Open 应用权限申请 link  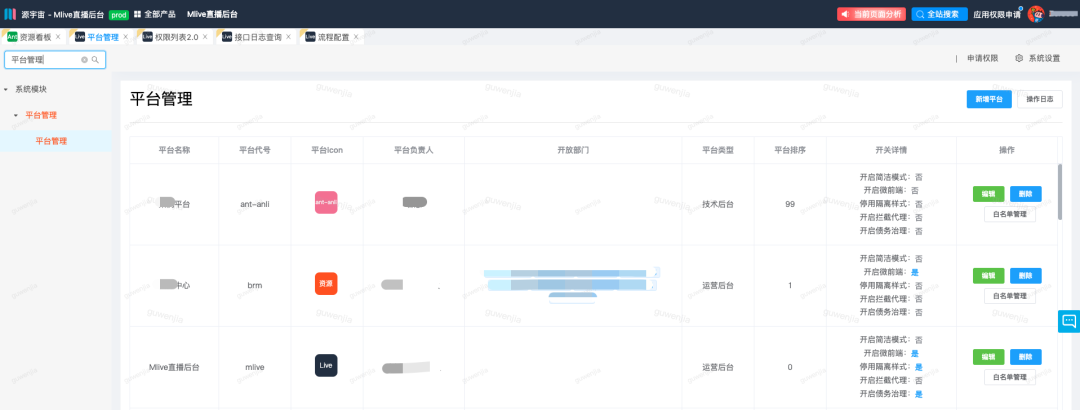997,14
